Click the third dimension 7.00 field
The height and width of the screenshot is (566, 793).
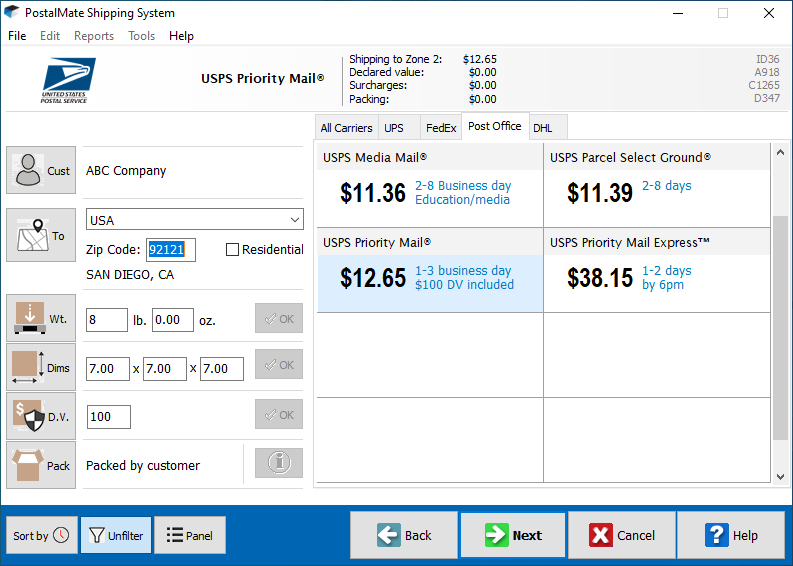(222, 369)
